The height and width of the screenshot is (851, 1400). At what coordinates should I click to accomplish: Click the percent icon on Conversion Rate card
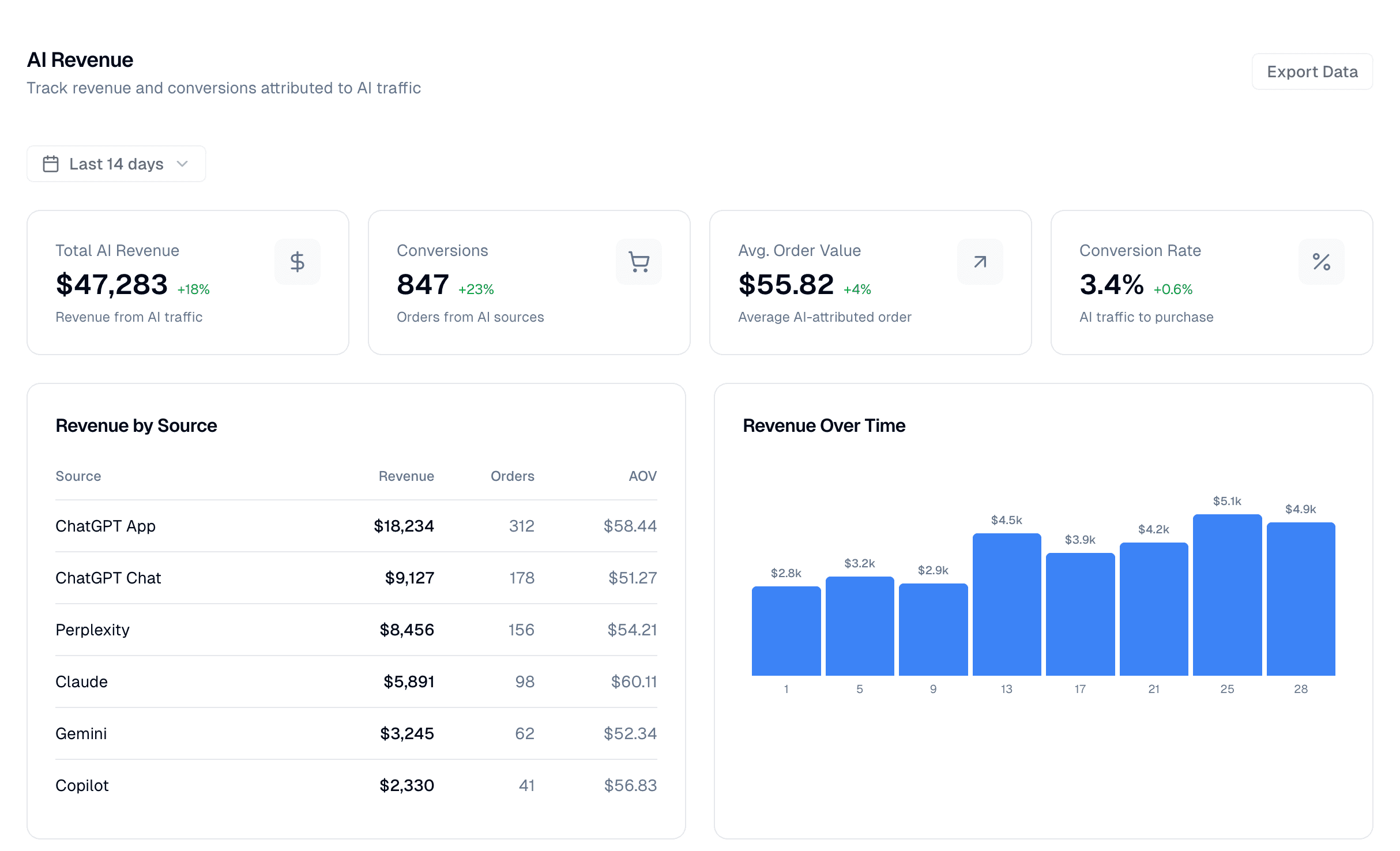(1321, 262)
